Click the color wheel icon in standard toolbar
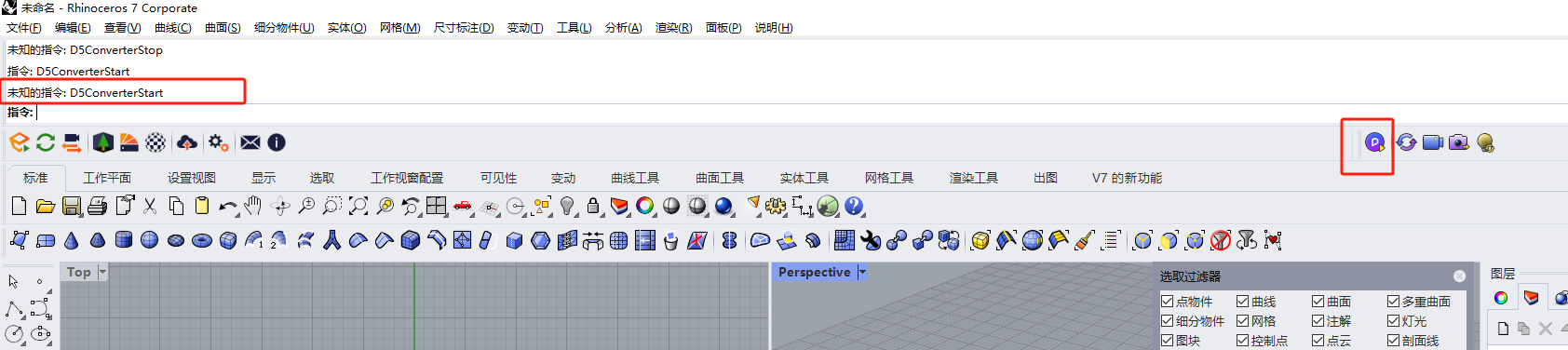Image resolution: width=1568 pixels, height=350 pixels. 645,206
